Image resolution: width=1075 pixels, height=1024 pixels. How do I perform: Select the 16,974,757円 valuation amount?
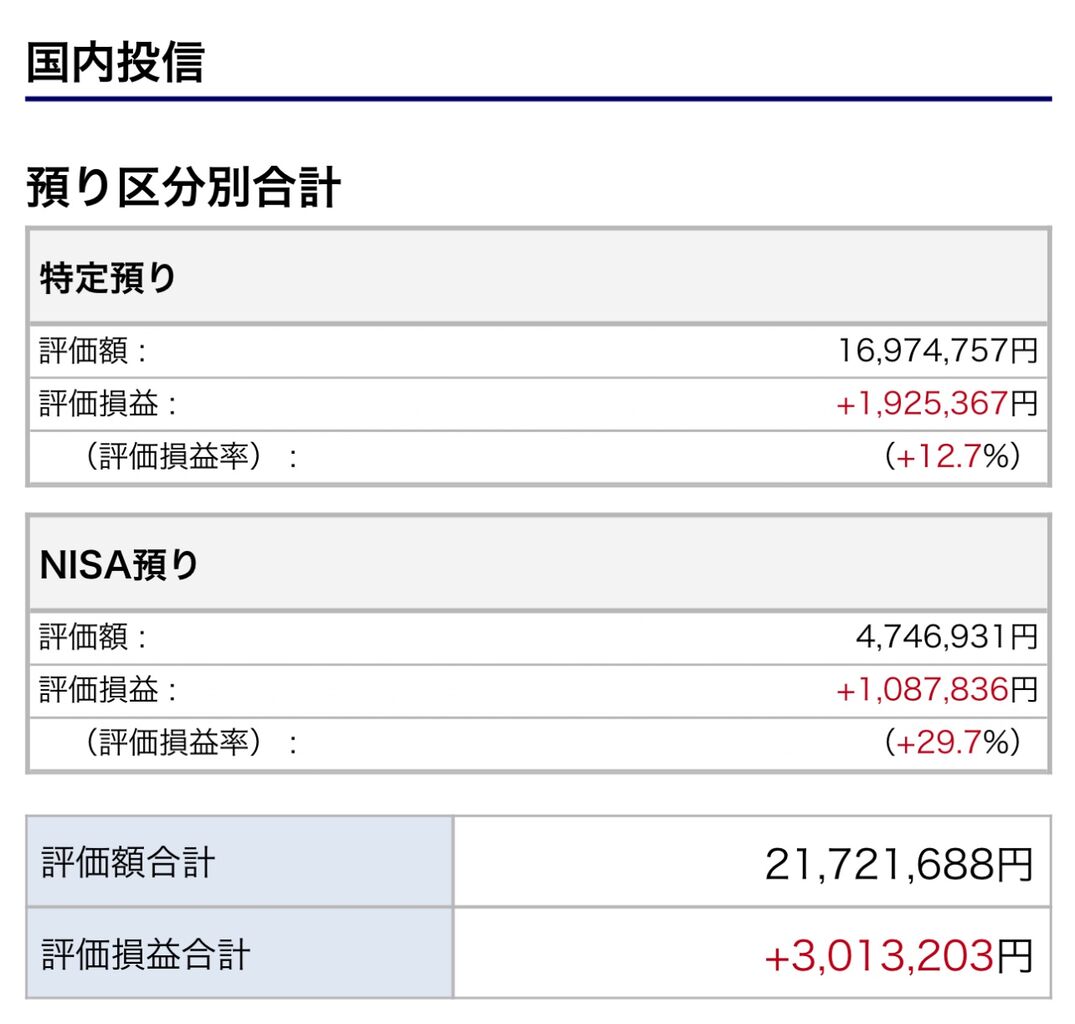pyautogui.click(x=937, y=351)
